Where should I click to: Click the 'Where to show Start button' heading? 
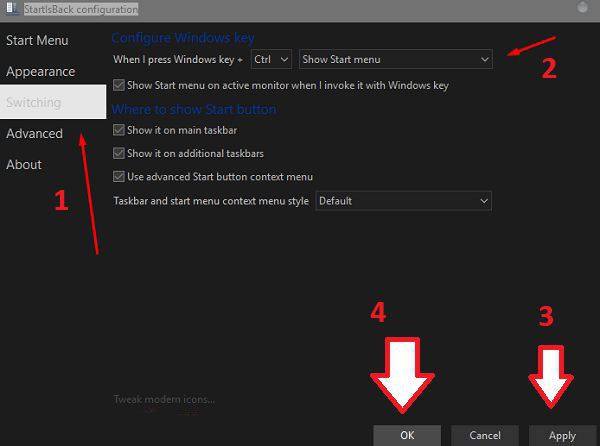coord(194,109)
